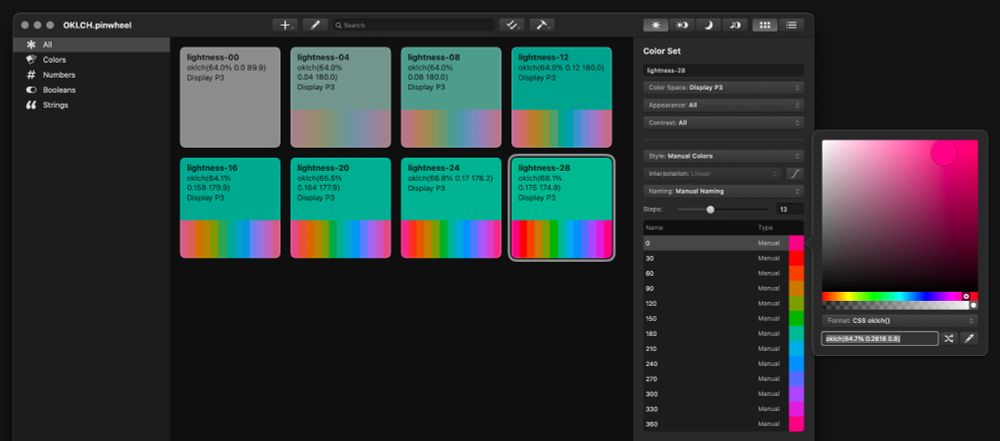Switch to dark high-contrast appearance
Image resolution: width=1000 pixels, height=441 pixels.
735,25
